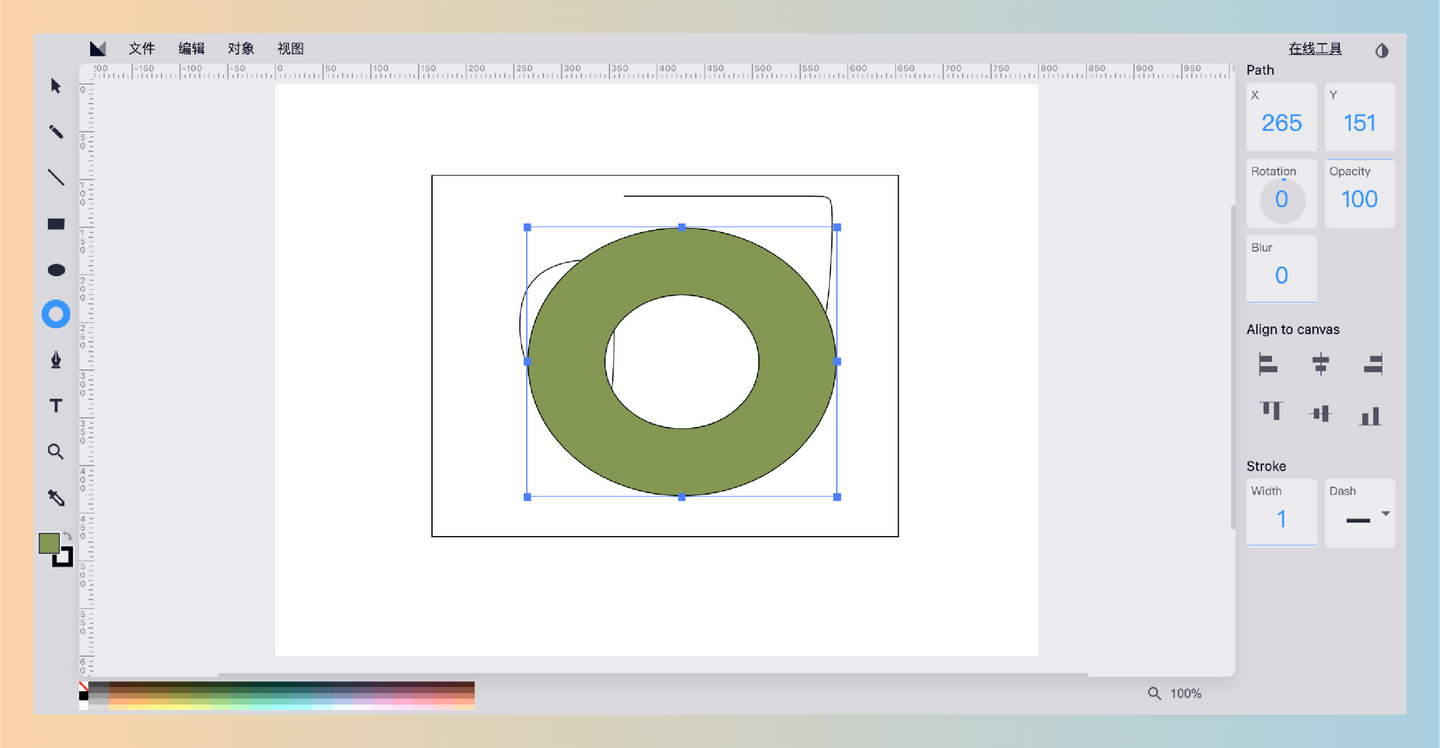Swap fill and stroke colors

pos(68,536)
